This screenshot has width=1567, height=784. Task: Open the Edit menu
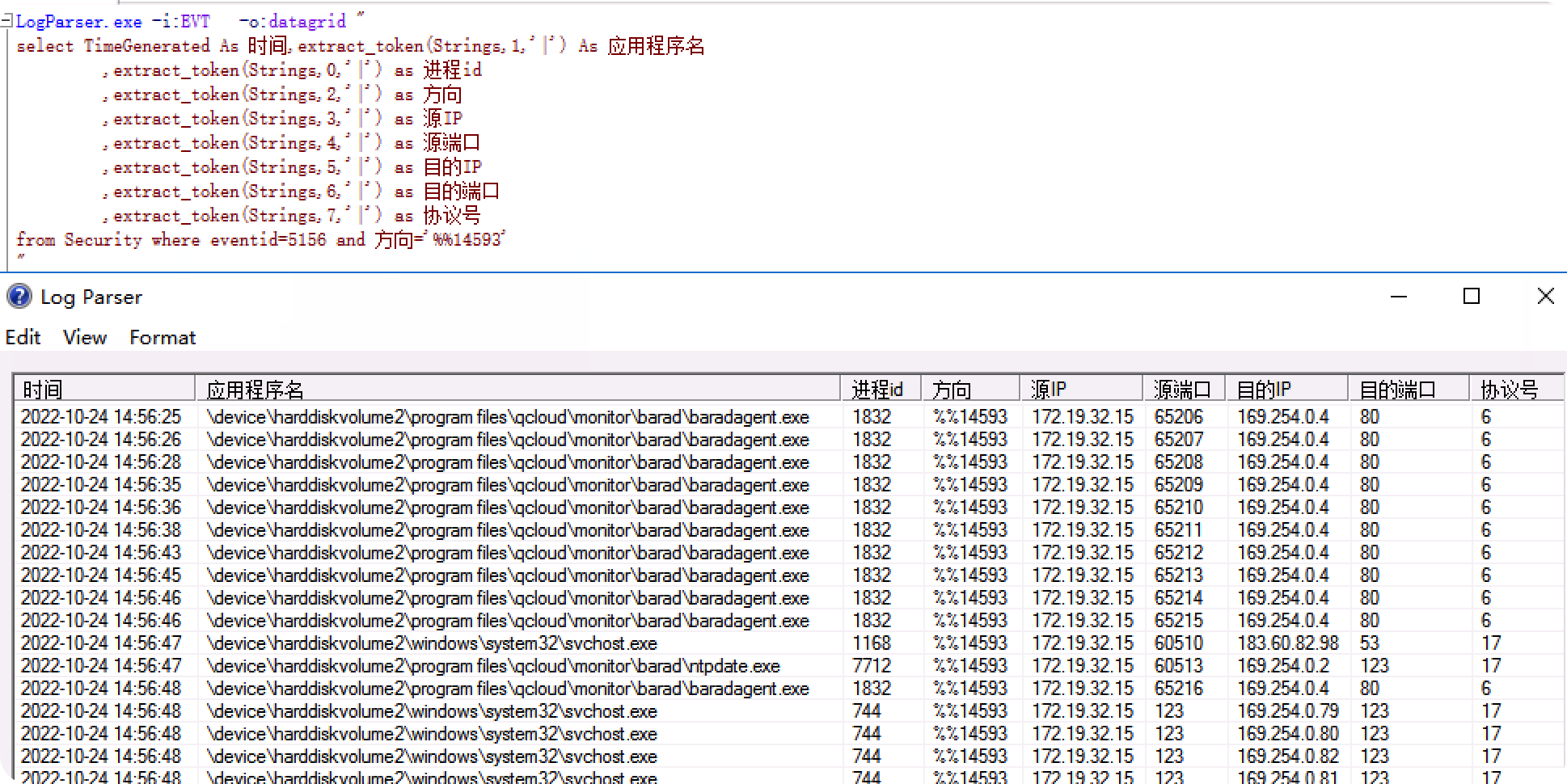click(x=23, y=337)
